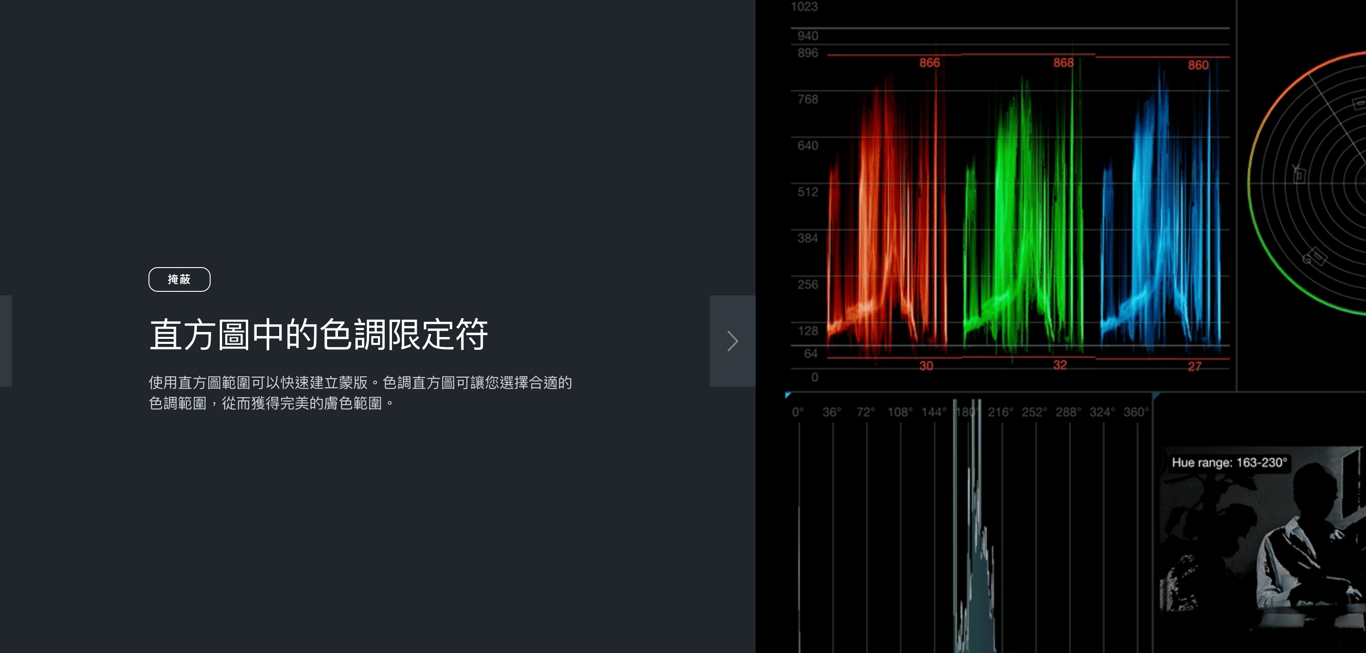
Task: Click the 512 scale label
Action: [x=807, y=192]
